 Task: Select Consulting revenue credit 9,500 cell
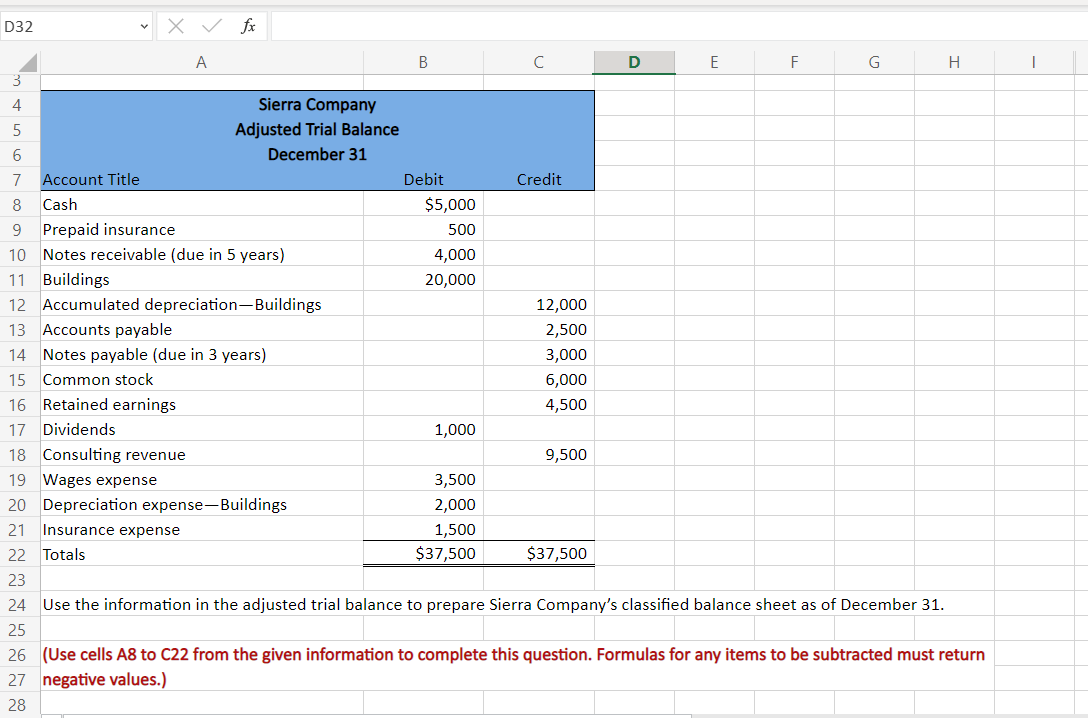point(539,454)
